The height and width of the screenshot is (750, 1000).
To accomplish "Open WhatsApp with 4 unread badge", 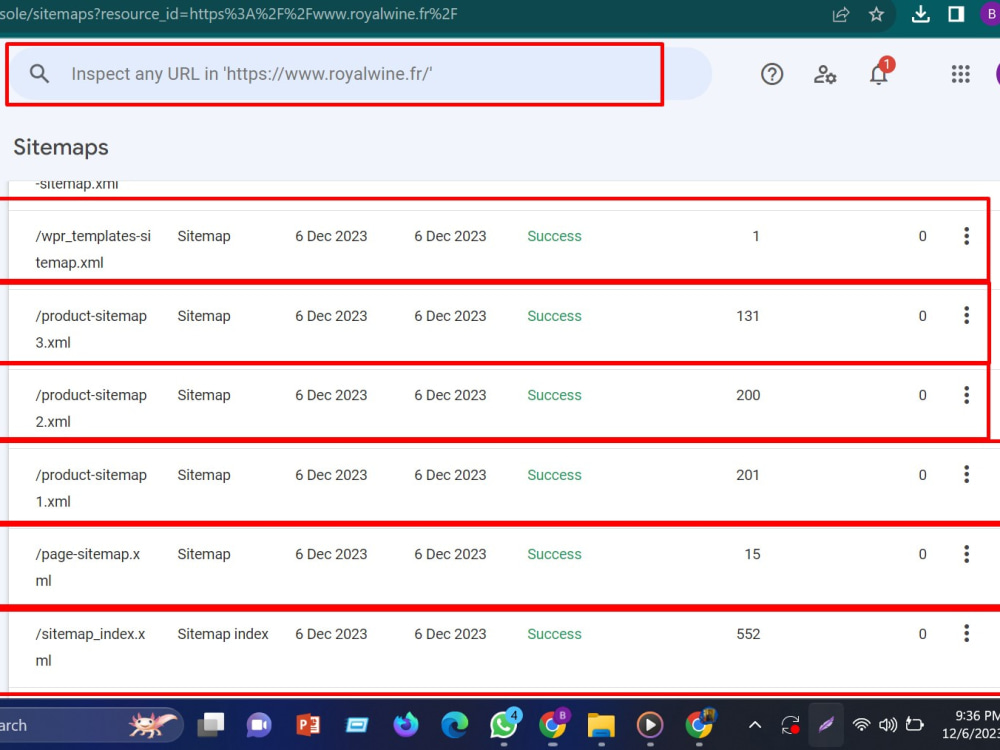I will point(504,724).
